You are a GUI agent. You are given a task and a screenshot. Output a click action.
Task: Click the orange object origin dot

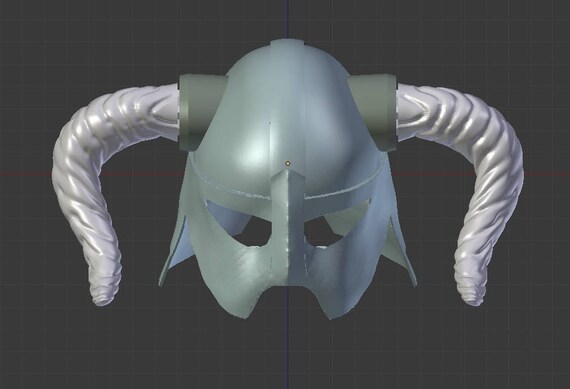tap(288, 163)
